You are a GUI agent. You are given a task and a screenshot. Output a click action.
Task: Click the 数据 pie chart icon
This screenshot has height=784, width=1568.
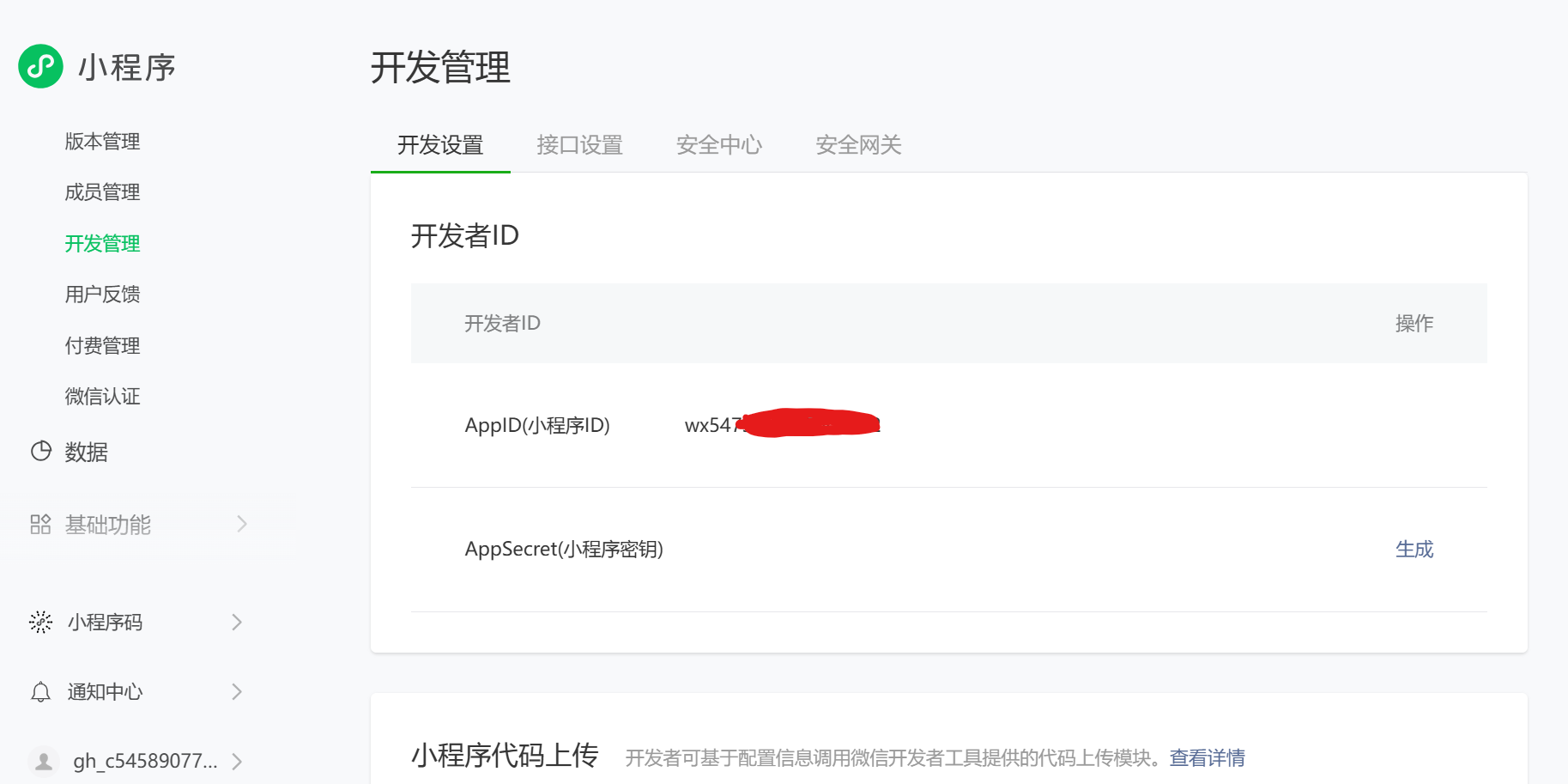click(x=40, y=451)
